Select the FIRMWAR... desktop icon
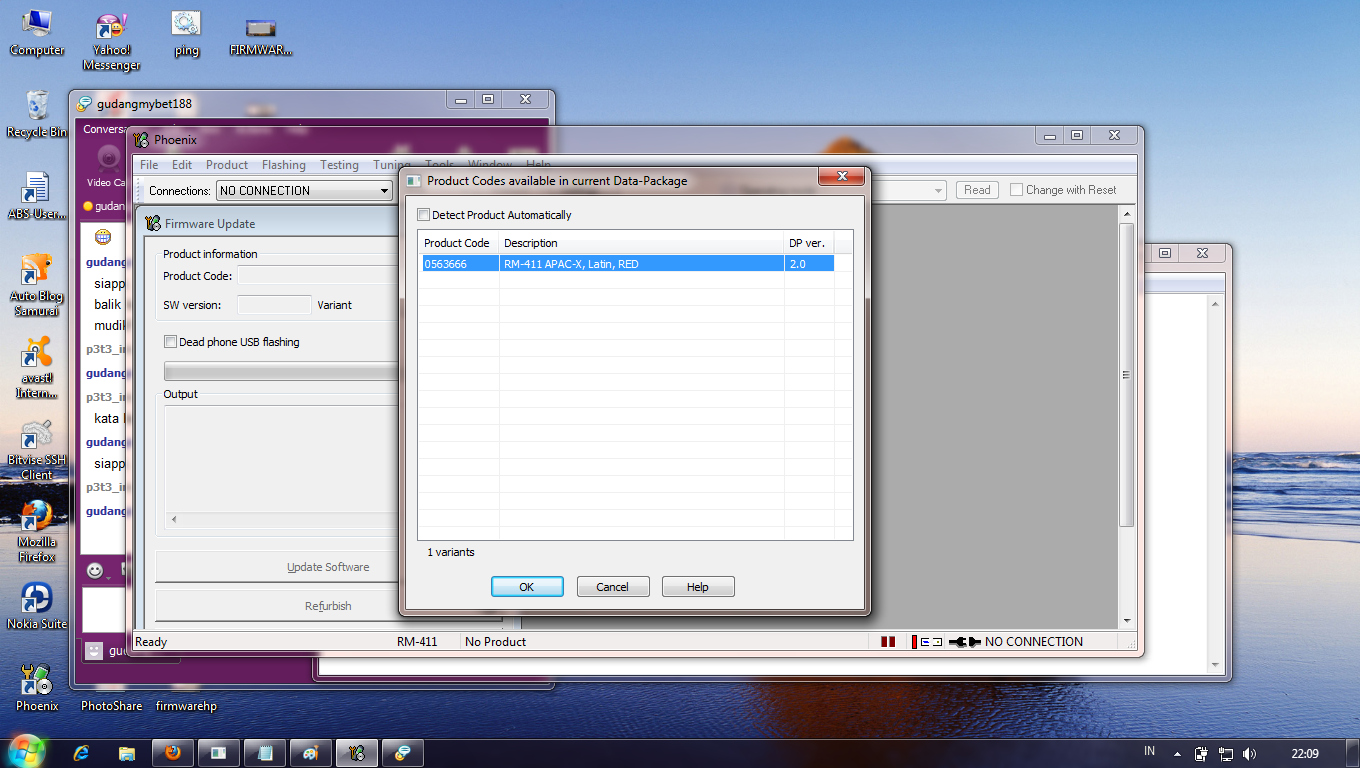This screenshot has width=1360, height=768. [260, 35]
